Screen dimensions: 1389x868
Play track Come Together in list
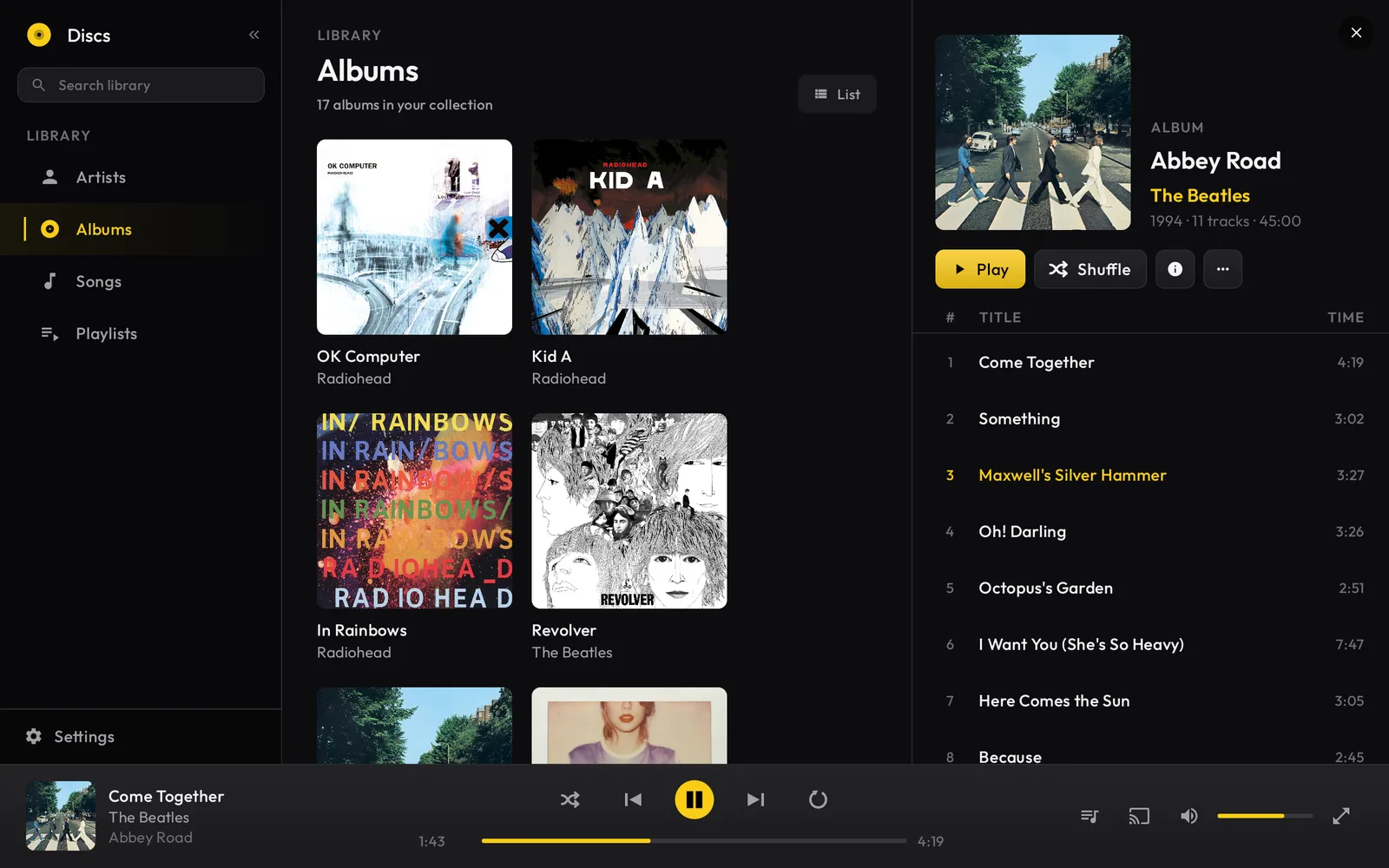click(x=1150, y=362)
